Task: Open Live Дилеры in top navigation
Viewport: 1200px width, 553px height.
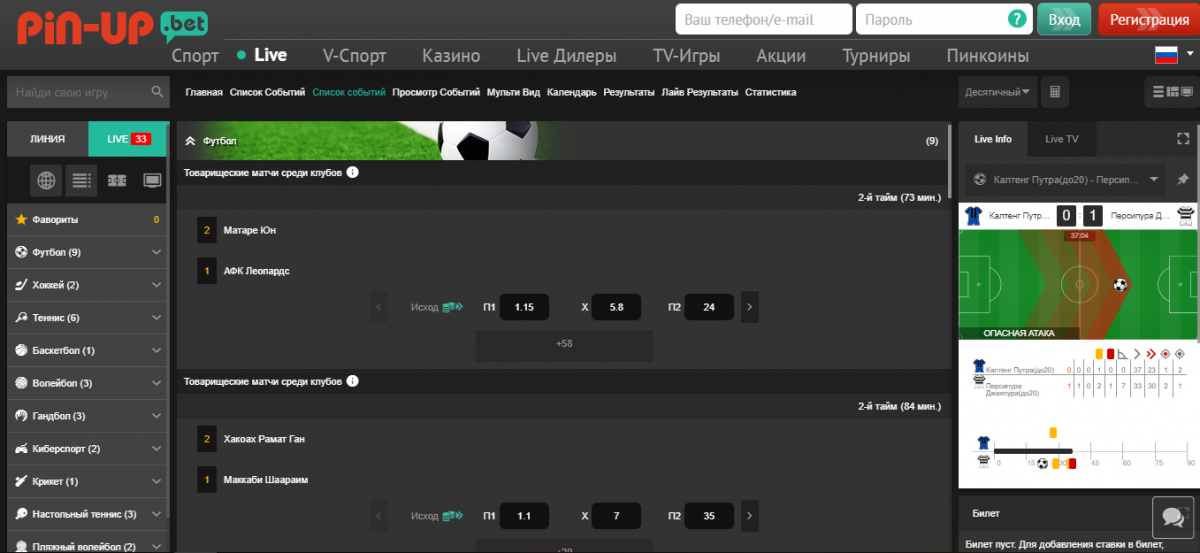Action: pos(566,56)
